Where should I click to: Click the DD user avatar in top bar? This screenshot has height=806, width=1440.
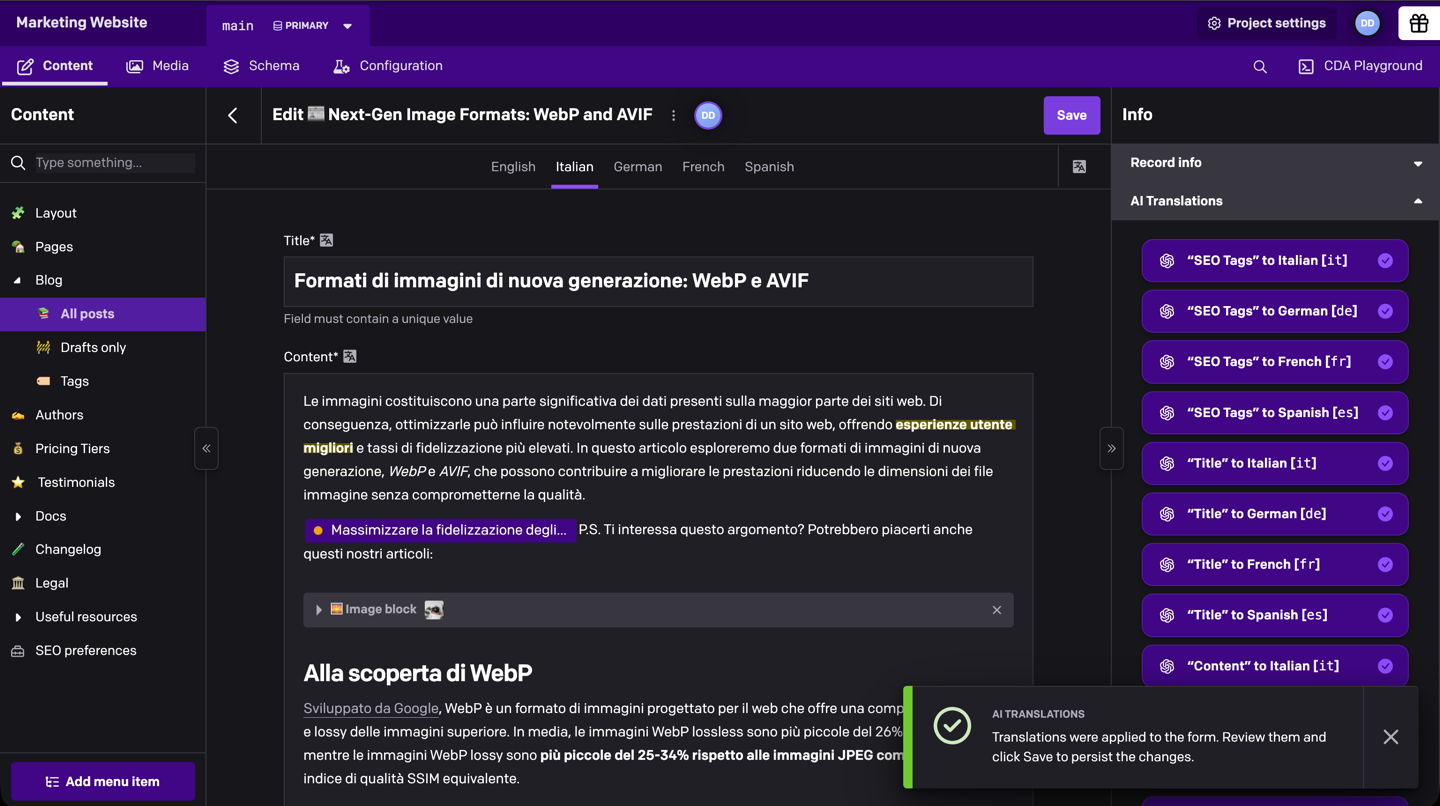tap(1367, 23)
